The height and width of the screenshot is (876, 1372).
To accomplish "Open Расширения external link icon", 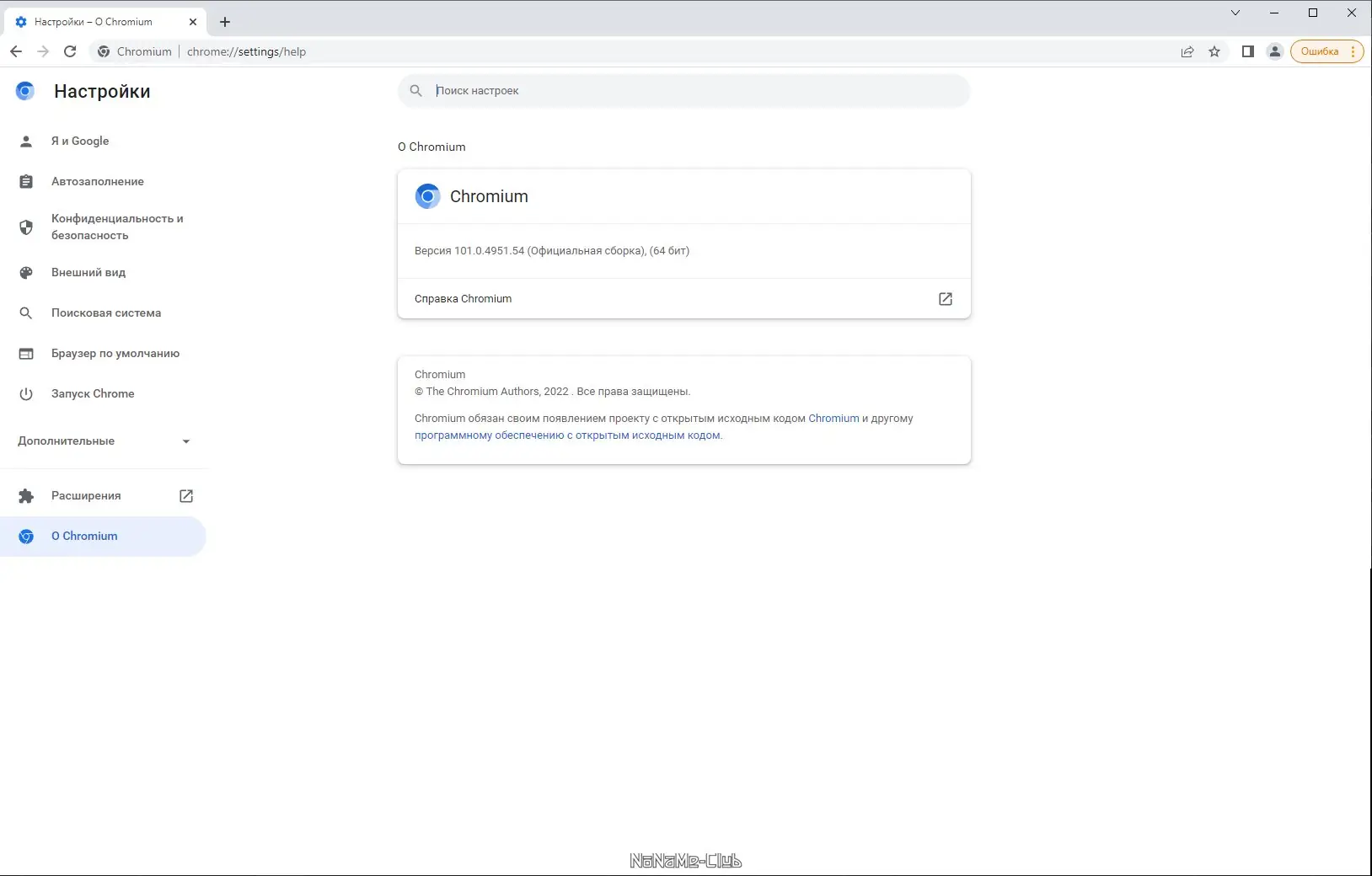I will click(x=186, y=496).
